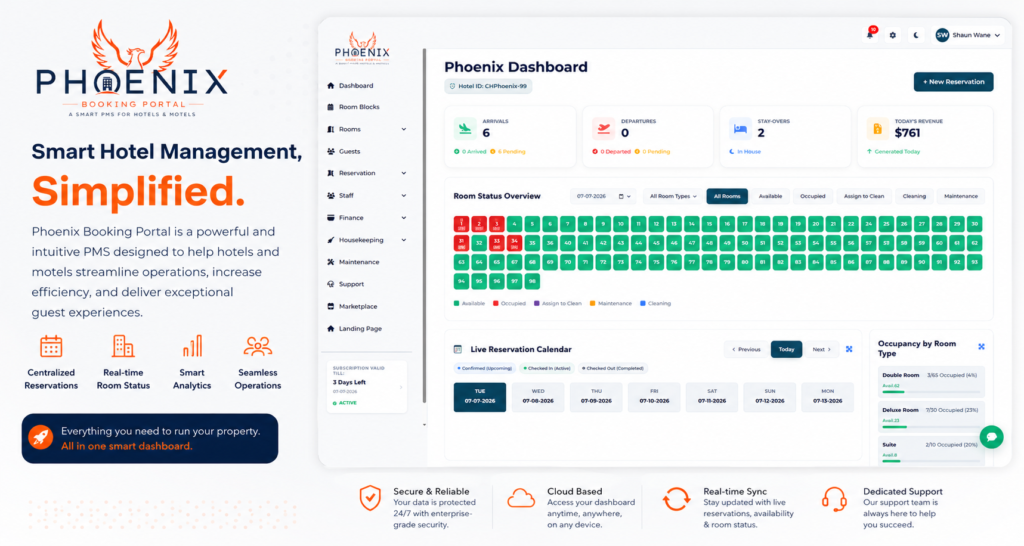Open subscription 3 Days Left card arrow
Viewport: 1024px width, 546px height.
coord(400,387)
